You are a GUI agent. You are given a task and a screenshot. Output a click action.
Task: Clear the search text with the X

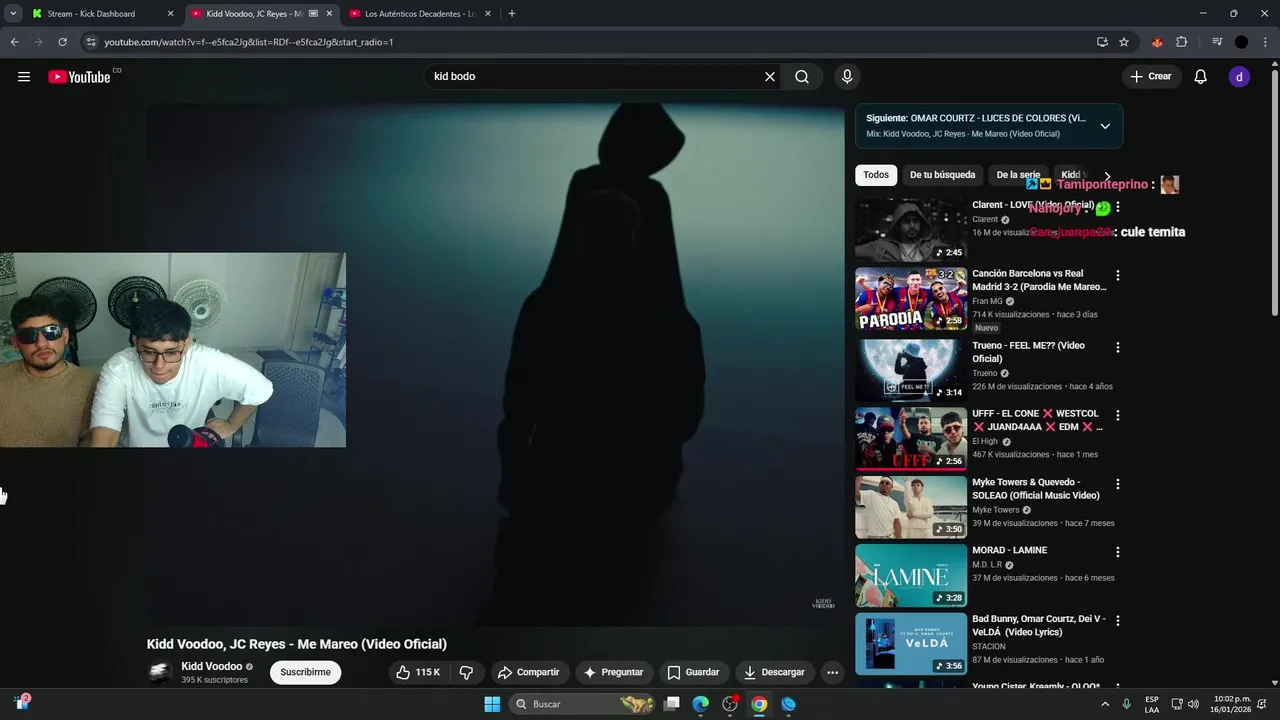click(x=770, y=77)
